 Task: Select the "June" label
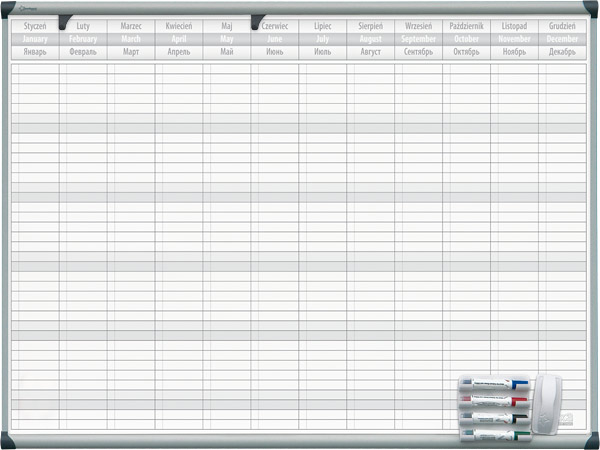(x=275, y=39)
